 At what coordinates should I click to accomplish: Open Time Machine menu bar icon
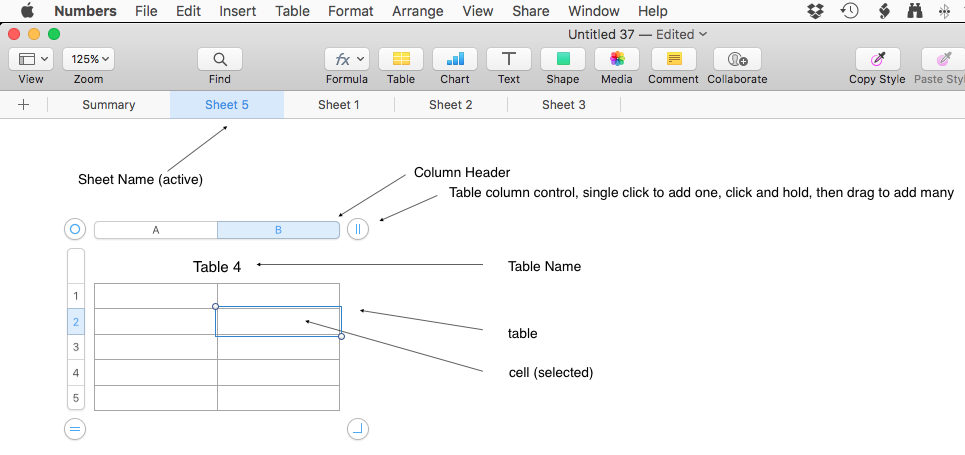tap(850, 10)
